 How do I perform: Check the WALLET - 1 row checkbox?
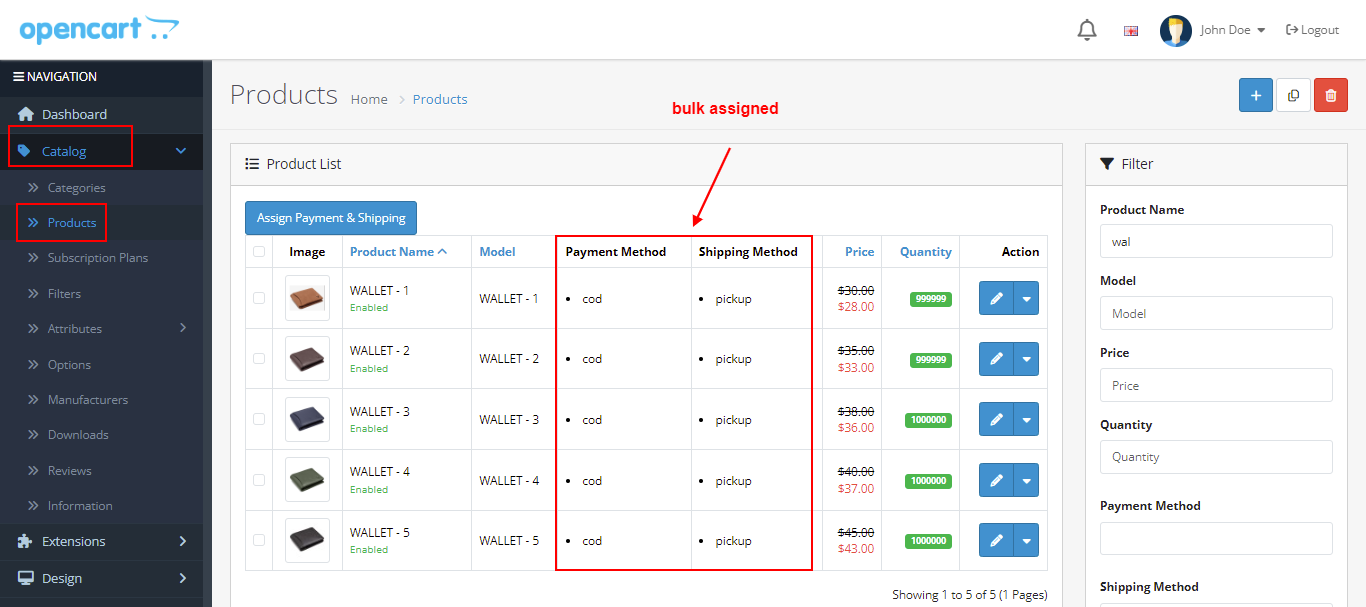[259, 298]
